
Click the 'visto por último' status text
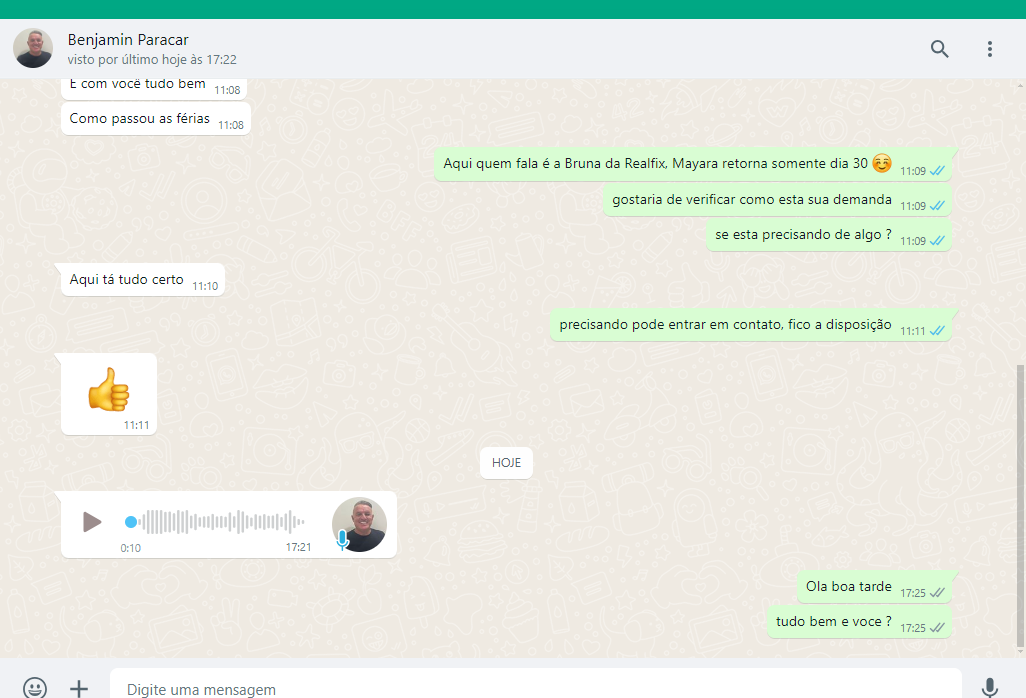[x=152, y=60]
